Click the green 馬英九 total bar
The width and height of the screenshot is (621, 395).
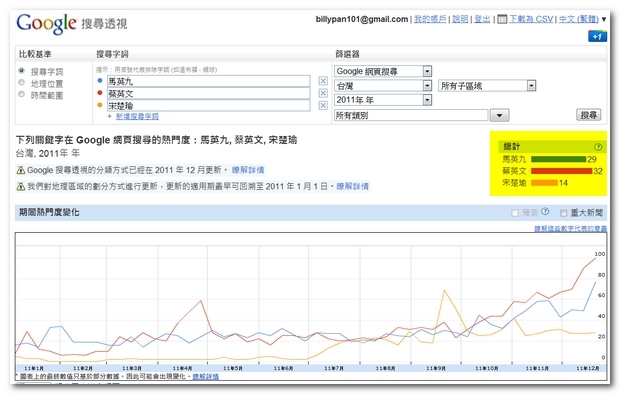558,159
